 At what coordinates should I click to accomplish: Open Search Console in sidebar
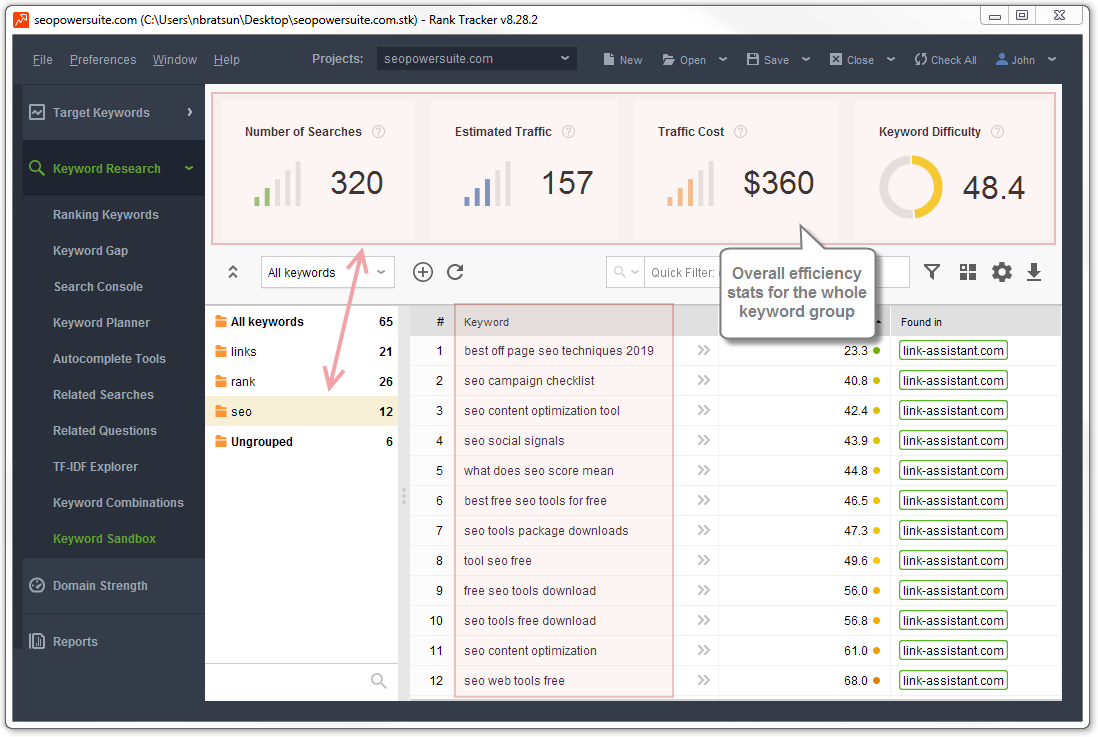tap(98, 287)
